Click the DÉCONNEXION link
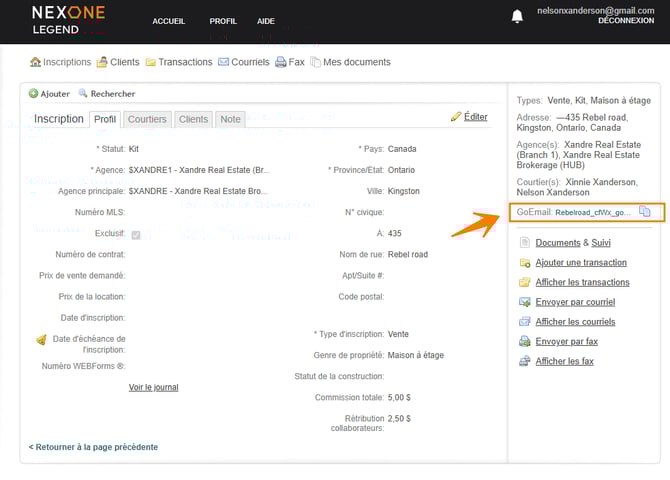Screen dimensions: 670x480 click(x=625, y=20)
